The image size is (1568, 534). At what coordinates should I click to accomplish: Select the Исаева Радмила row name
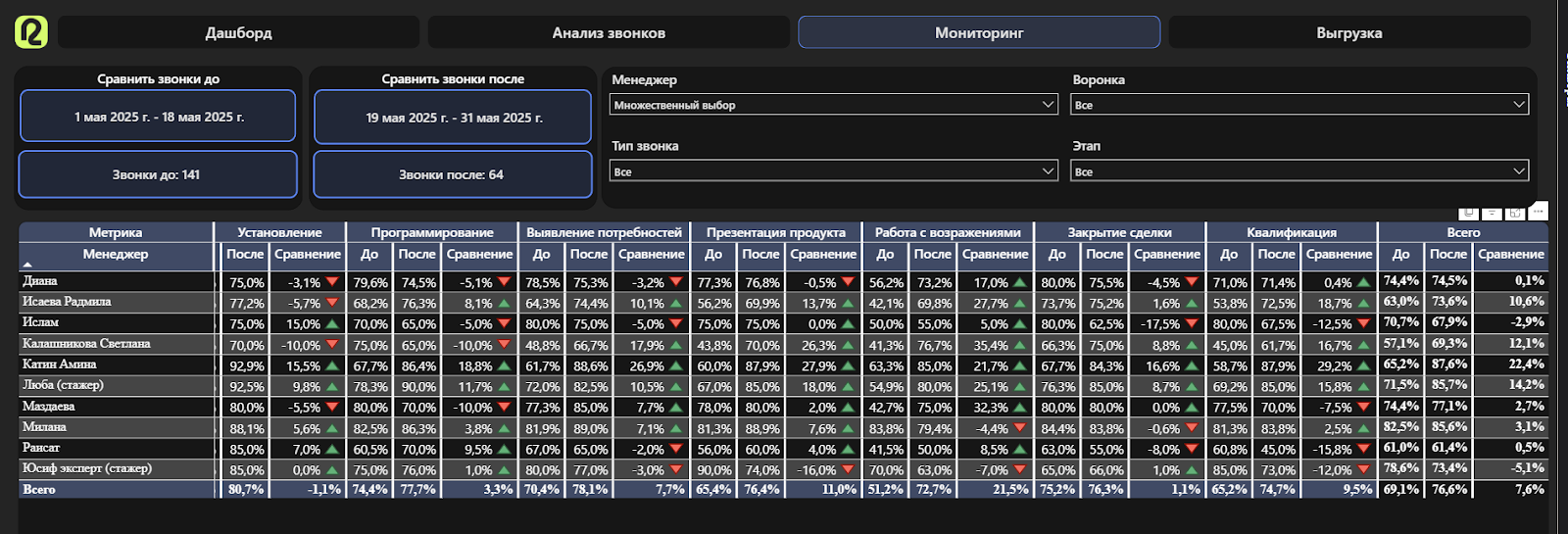(x=67, y=302)
